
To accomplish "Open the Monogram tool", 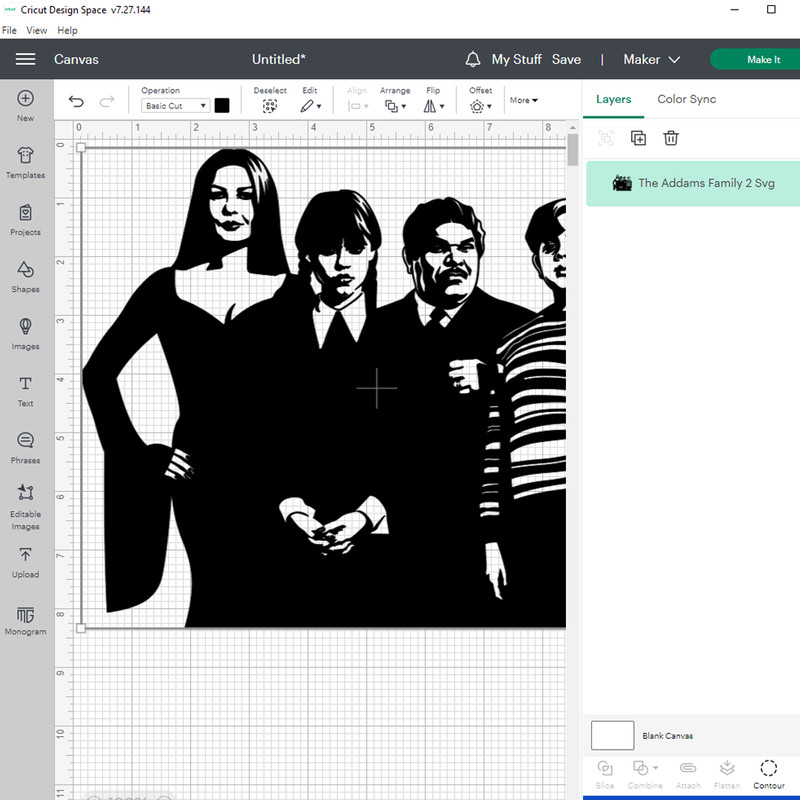I will pos(25,619).
